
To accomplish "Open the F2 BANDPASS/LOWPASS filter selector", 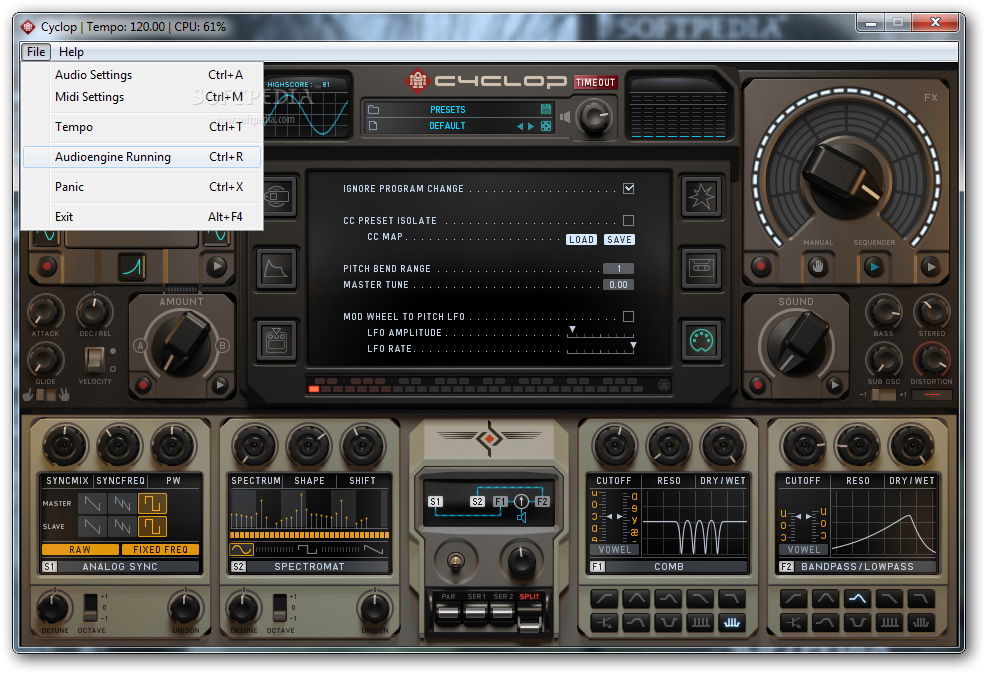I will click(857, 566).
